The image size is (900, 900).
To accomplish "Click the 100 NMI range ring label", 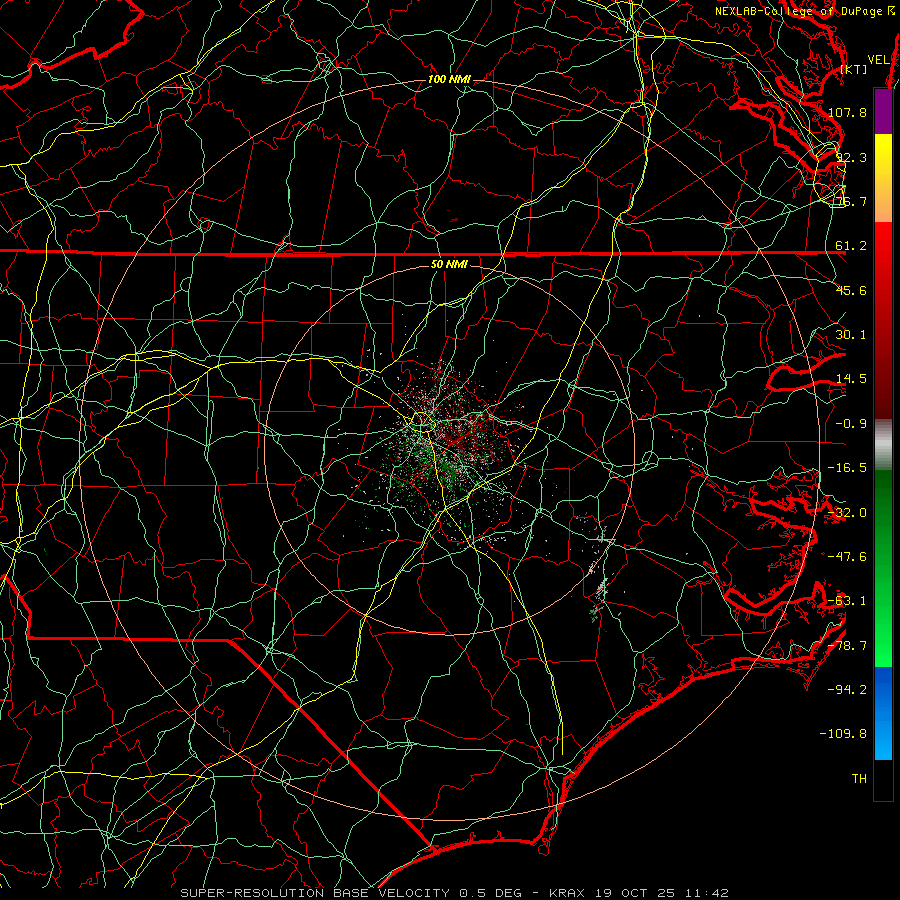I will [449, 79].
